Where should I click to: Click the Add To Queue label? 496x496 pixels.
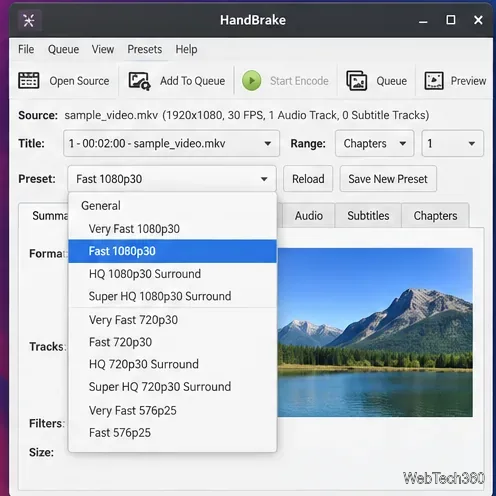click(x=192, y=81)
